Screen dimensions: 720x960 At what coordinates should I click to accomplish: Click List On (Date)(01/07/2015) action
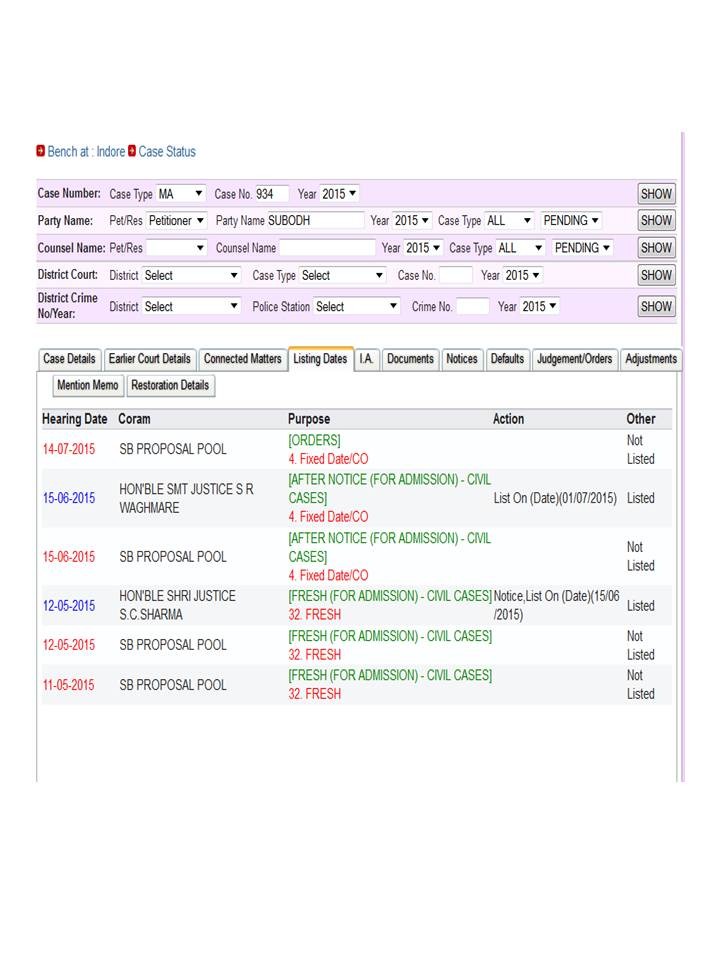pos(555,498)
